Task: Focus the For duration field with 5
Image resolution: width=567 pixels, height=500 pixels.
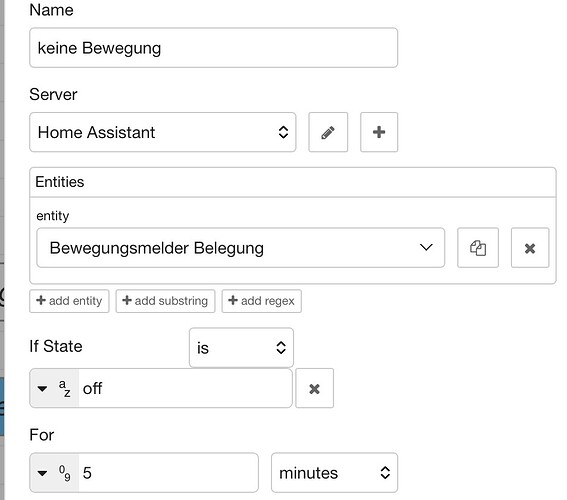Action: (168, 473)
